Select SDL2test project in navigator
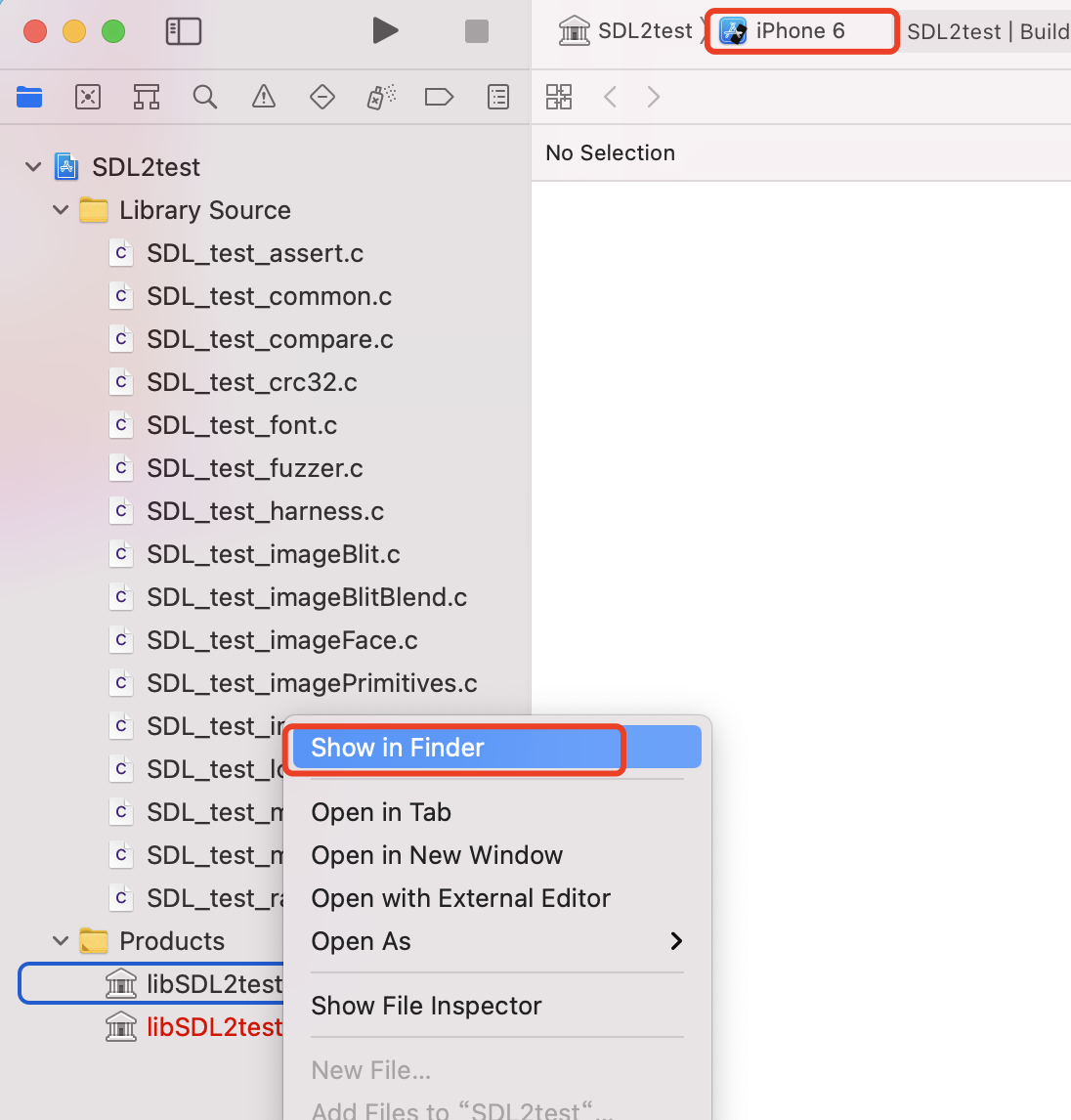The height and width of the screenshot is (1120, 1071). [x=146, y=167]
